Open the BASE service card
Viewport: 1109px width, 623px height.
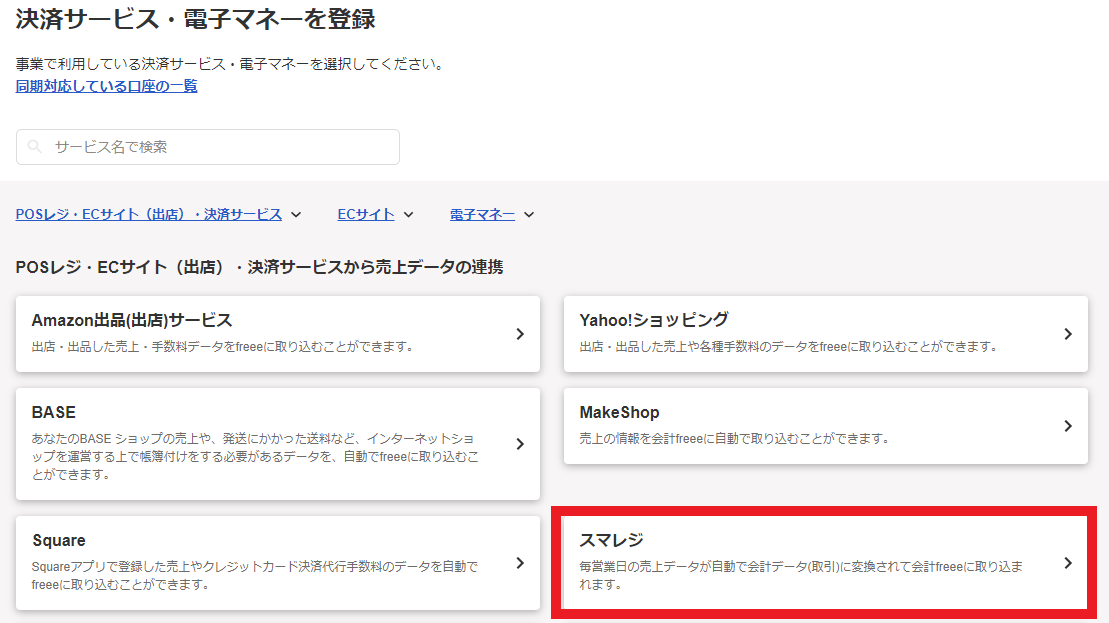[278, 444]
